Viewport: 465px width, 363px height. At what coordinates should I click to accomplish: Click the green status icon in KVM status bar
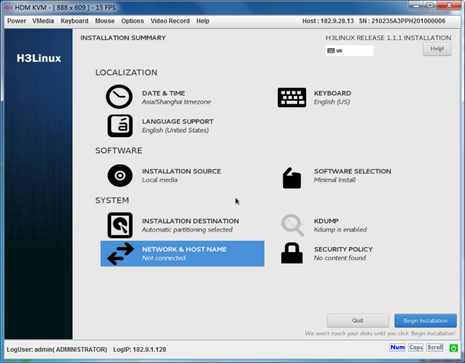pos(453,348)
